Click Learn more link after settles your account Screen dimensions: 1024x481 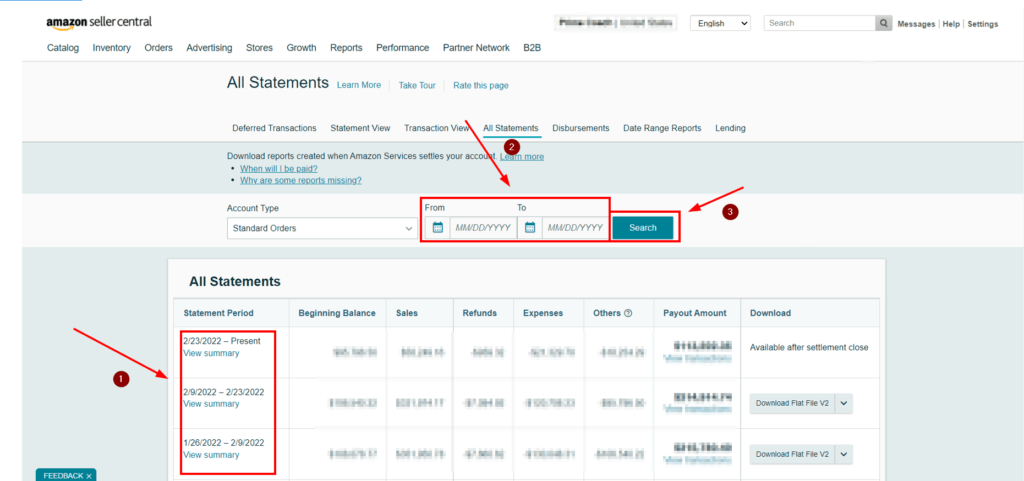[522, 157]
